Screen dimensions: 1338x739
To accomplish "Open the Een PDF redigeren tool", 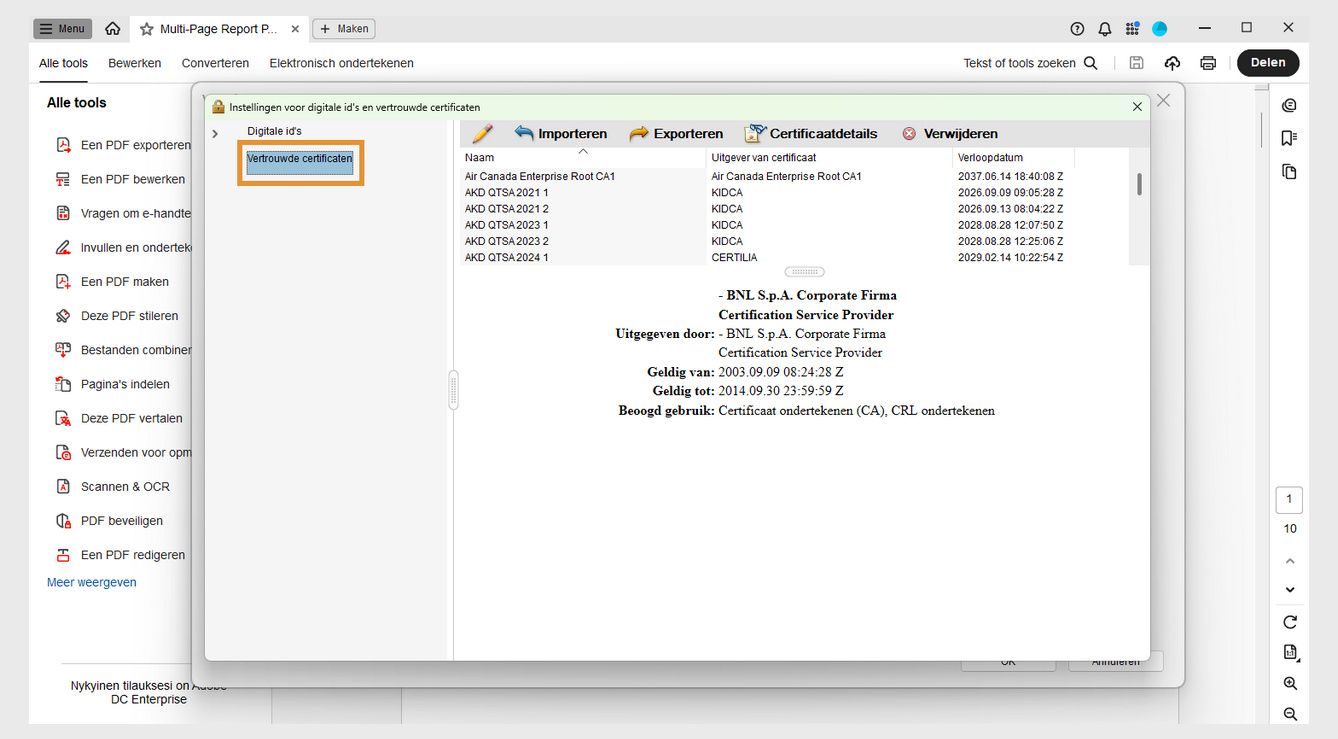I will [x=120, y=555].
